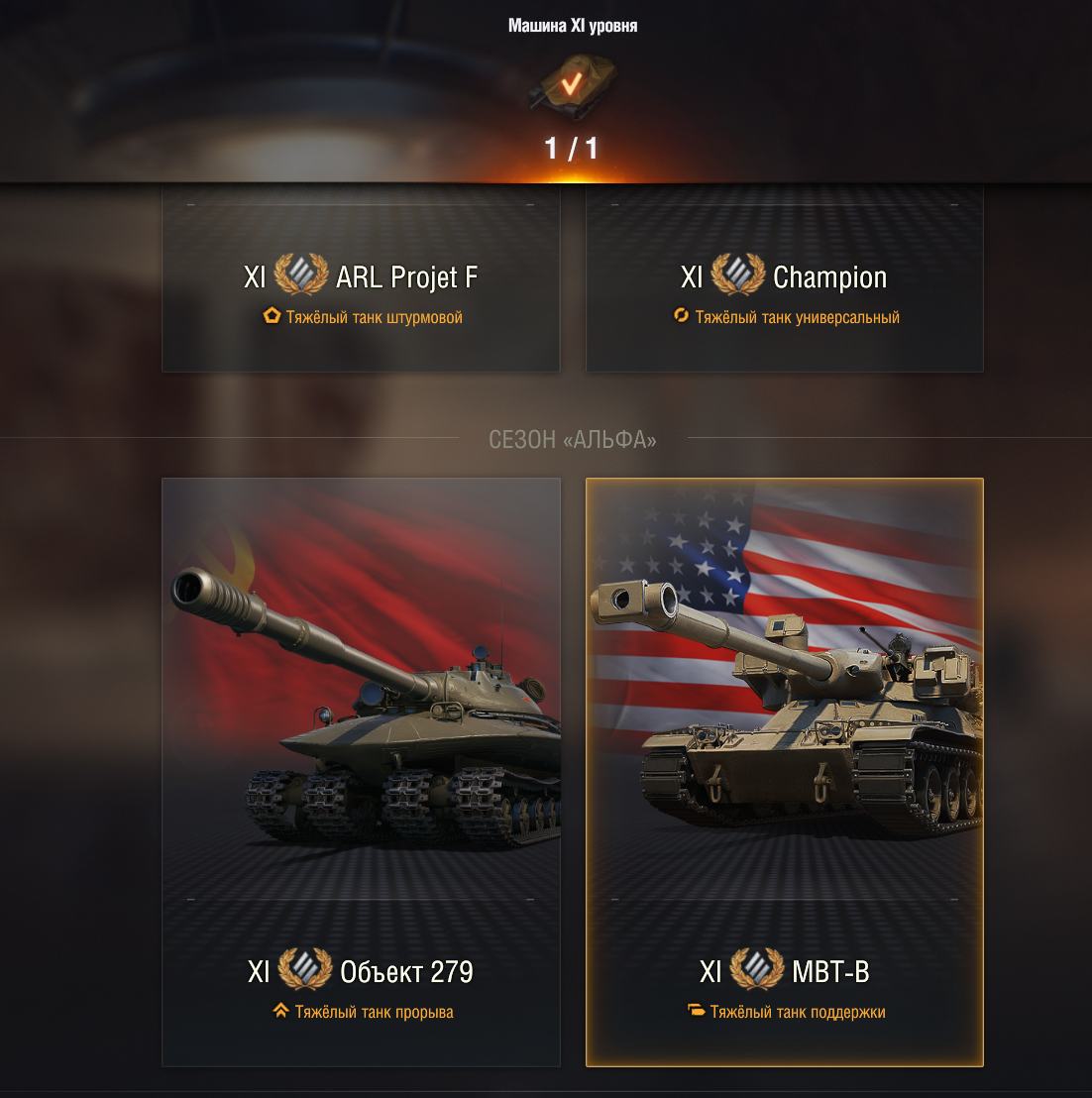Click the laurel emblem beside Объект 279
The image size is (1092, 1098).
click(x=305, y=969)
